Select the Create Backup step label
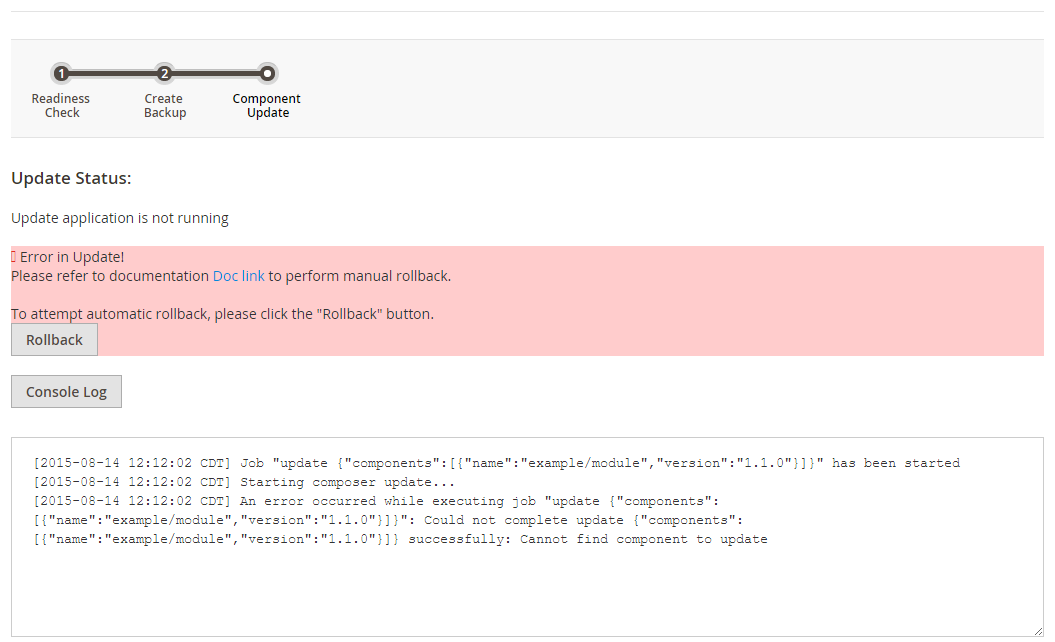 [164, 106]
